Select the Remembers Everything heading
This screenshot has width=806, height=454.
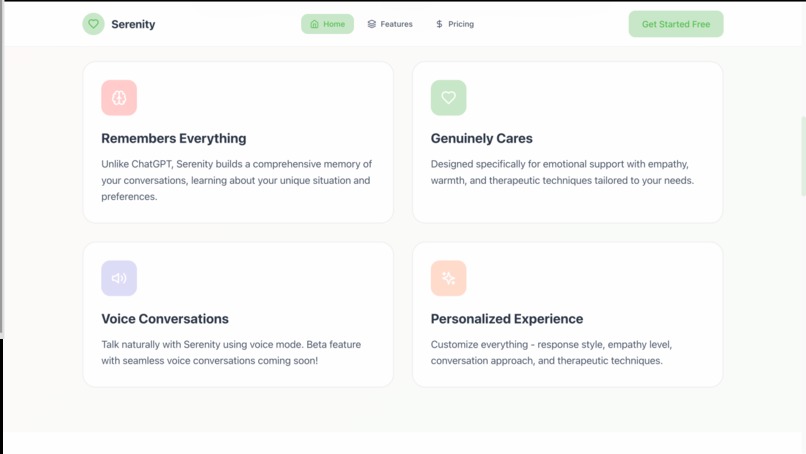tap(174, 138)
